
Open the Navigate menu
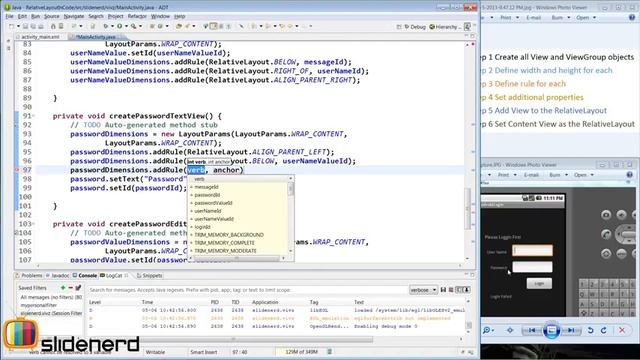(x=74, y=16)
